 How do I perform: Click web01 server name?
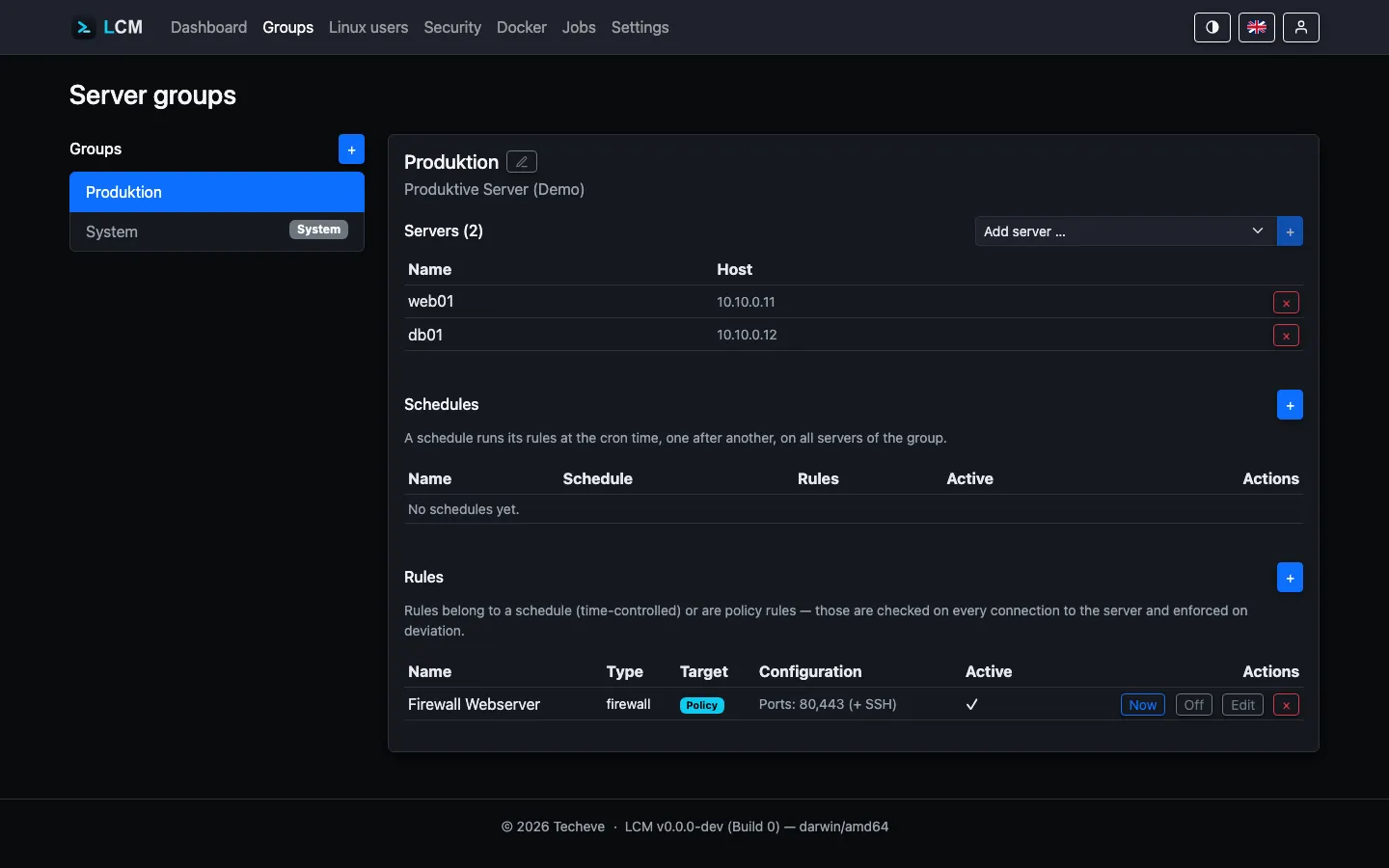(x=431, y=301)
